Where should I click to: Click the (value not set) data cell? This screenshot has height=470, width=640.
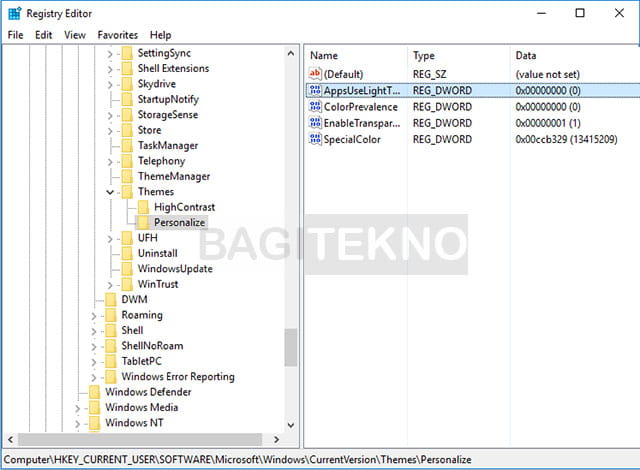[x=547, y=74]
